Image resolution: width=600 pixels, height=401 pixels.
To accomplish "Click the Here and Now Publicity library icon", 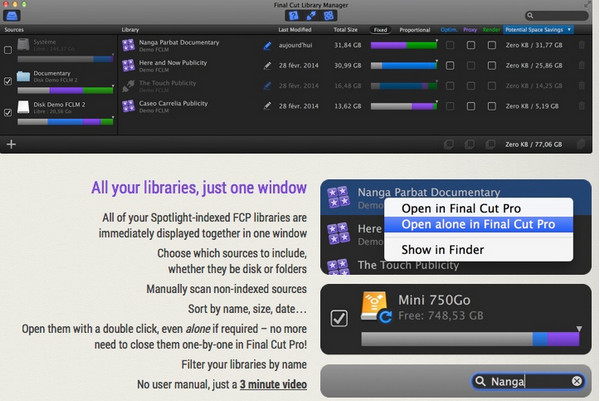I will [x=129, y=65].
